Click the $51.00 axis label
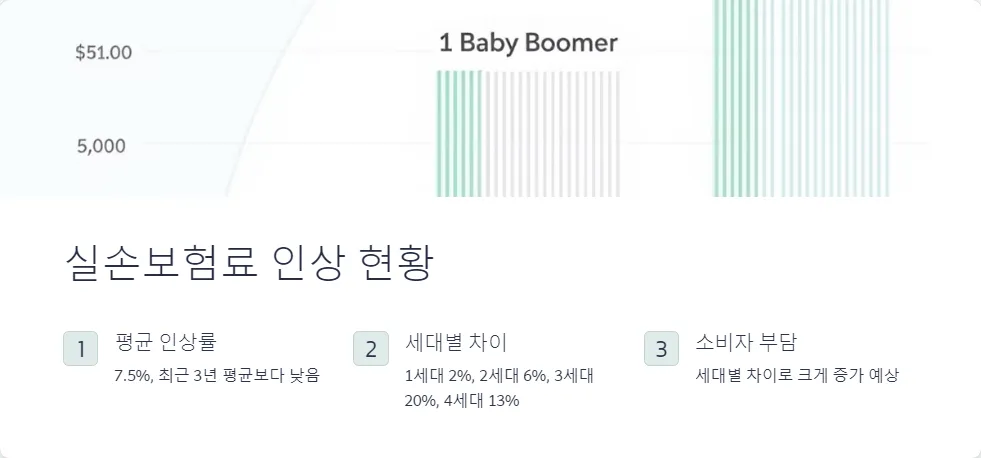This screenshot has width=981, height=458. [x=104, y=53]
